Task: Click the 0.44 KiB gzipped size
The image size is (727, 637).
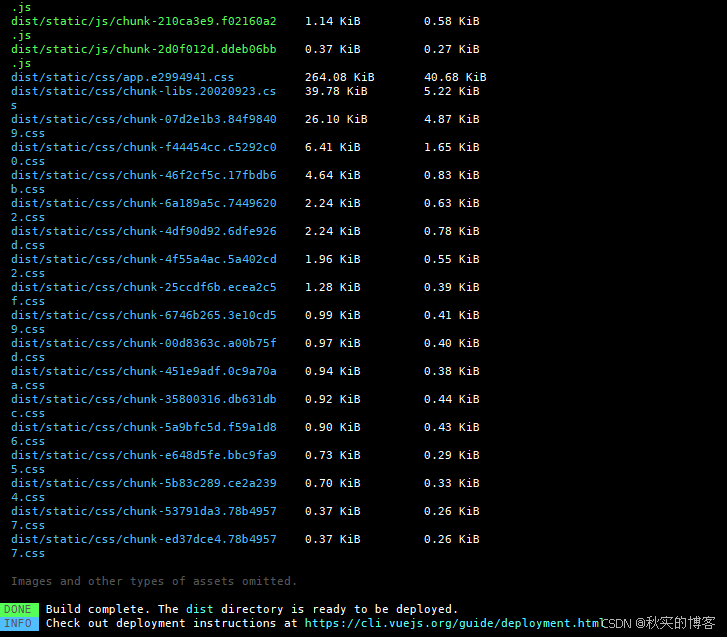Action: click(x=452, y=399)
